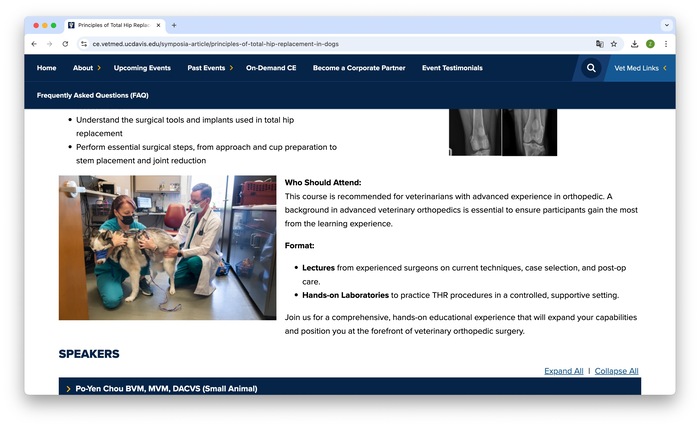Open Frequently Asked Questions (FAQ)

click(x=92, y=95)
